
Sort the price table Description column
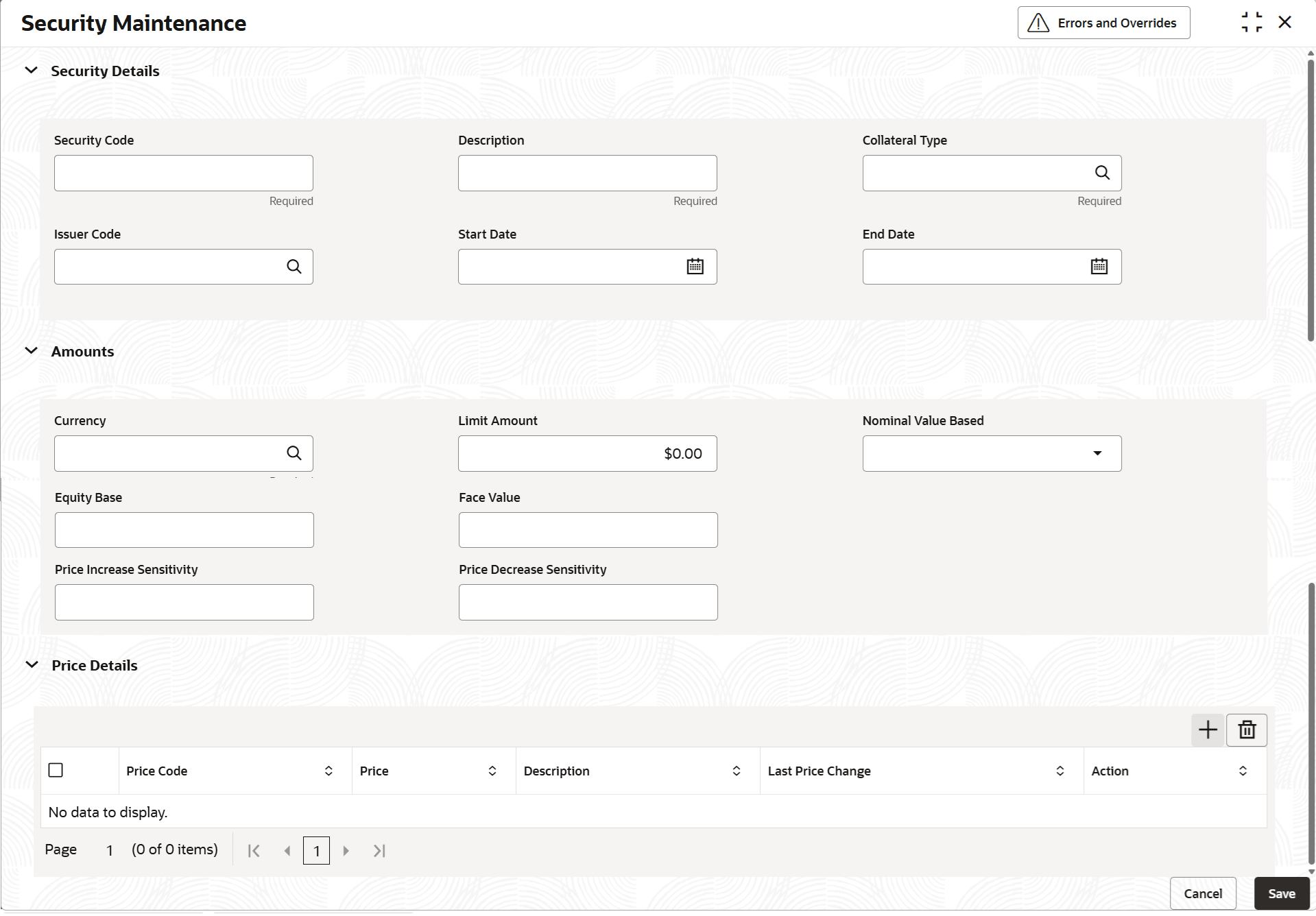point(736,771)
